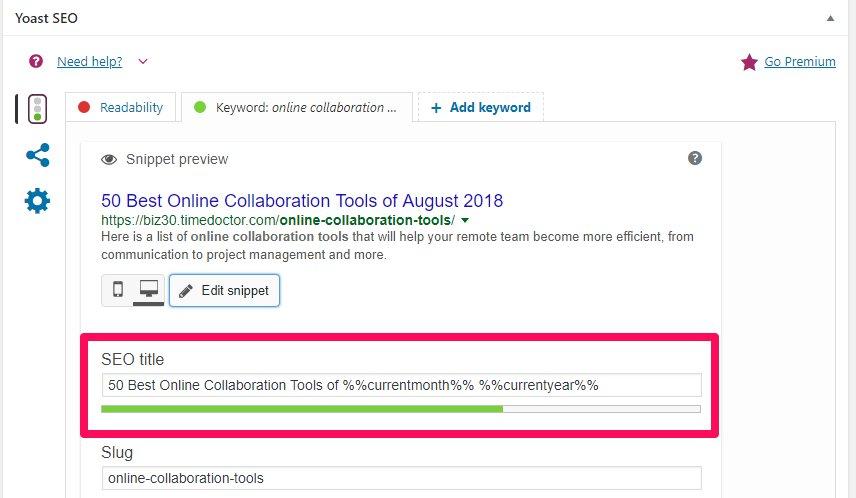Click the snippet URL dropdown arrow
The image size is (856, 498).
coord(465,221)
